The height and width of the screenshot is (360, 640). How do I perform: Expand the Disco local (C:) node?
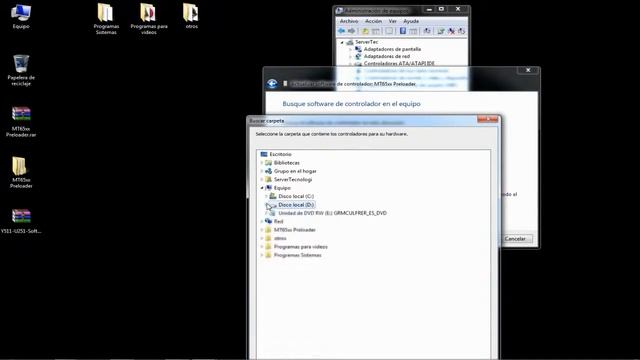(266, 196)
